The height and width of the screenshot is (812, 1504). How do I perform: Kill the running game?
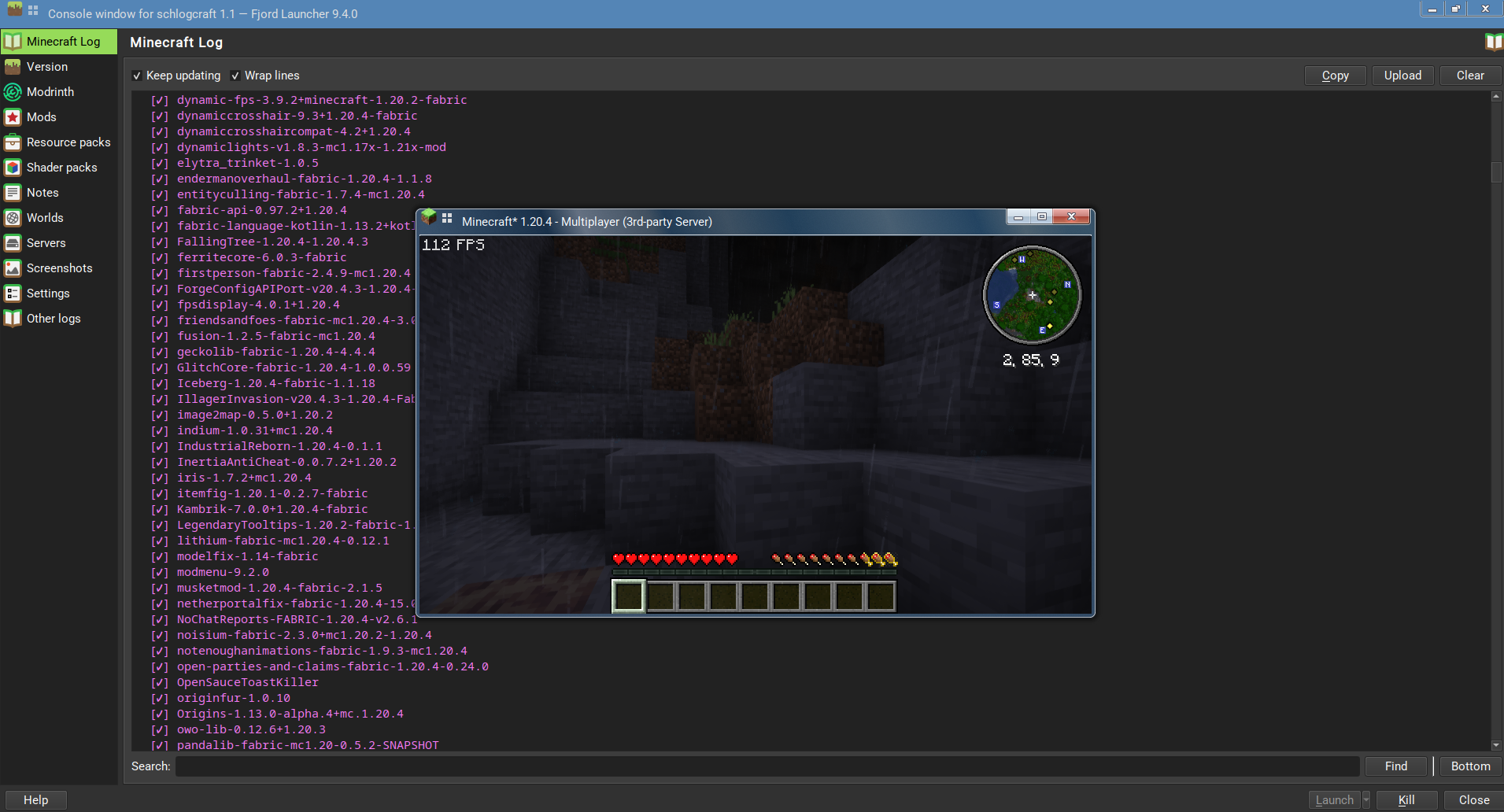click(x=1406, y=800)
